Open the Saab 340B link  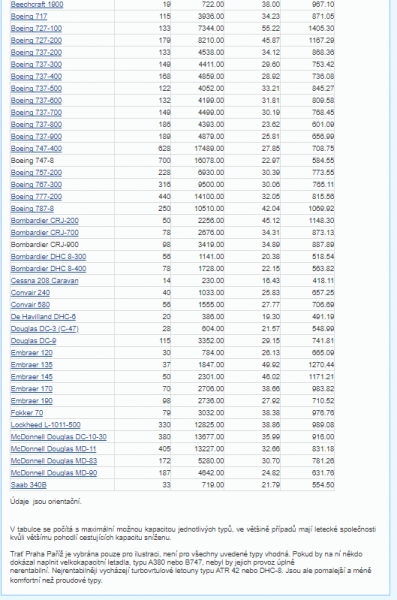click(28, 485)
